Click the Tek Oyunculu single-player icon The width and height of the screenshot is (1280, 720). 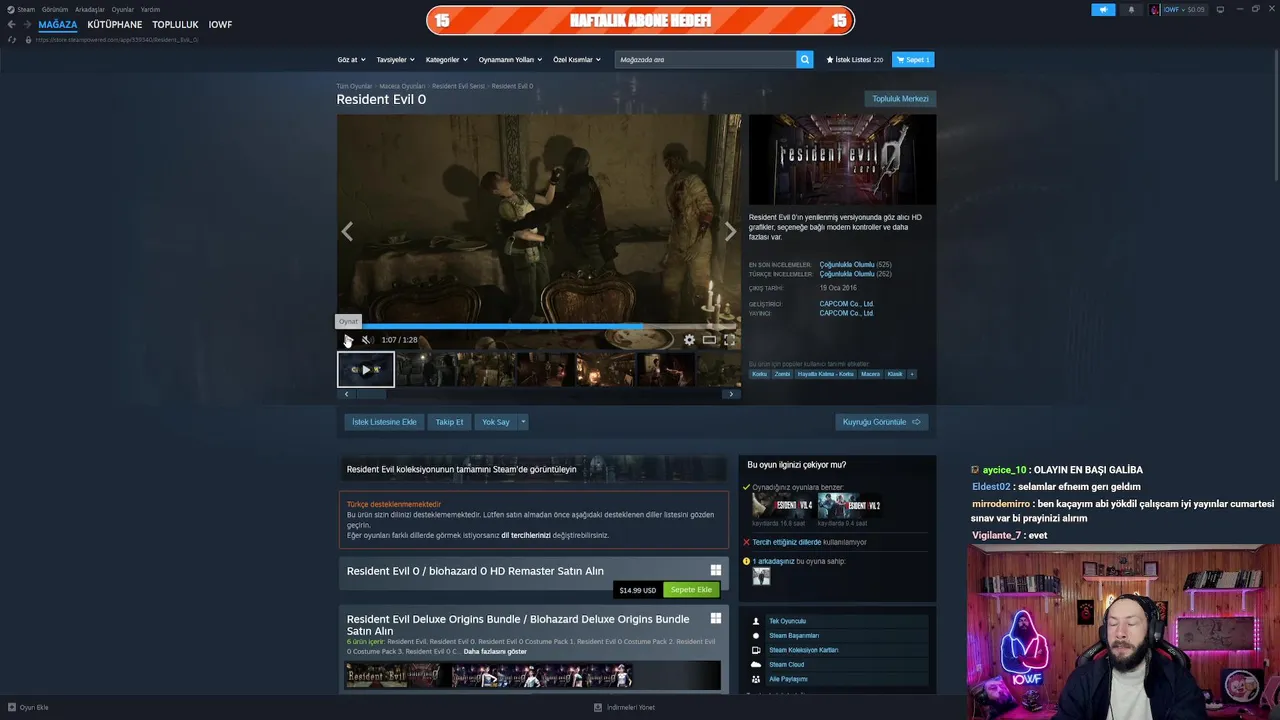(756, 621)
